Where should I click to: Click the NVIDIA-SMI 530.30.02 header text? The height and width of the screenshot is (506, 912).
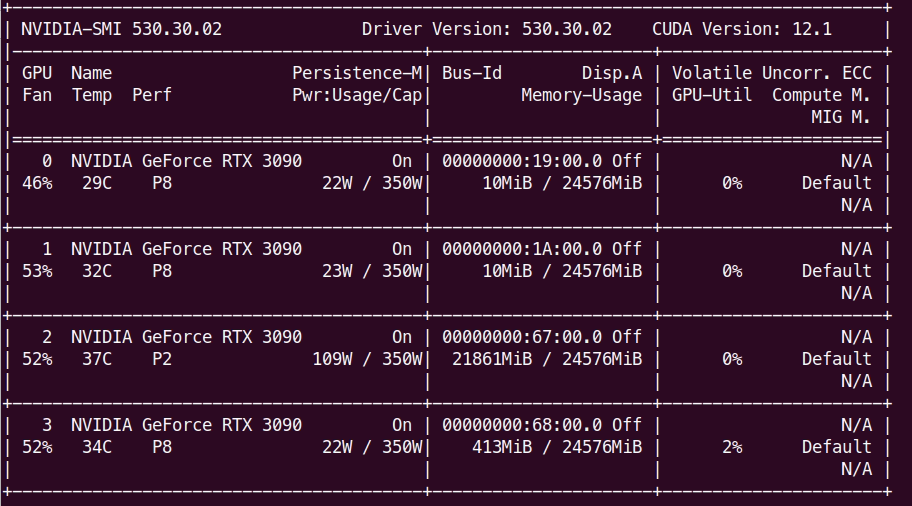(x=122, y=29)
